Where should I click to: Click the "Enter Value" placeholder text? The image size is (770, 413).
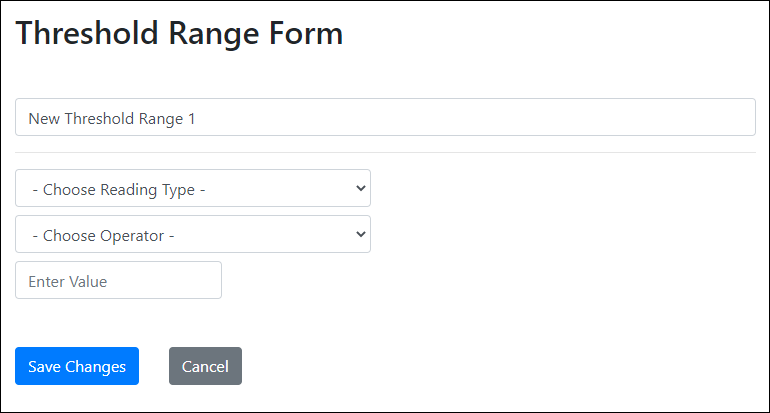pyautogui.click(x=68, y=282)
